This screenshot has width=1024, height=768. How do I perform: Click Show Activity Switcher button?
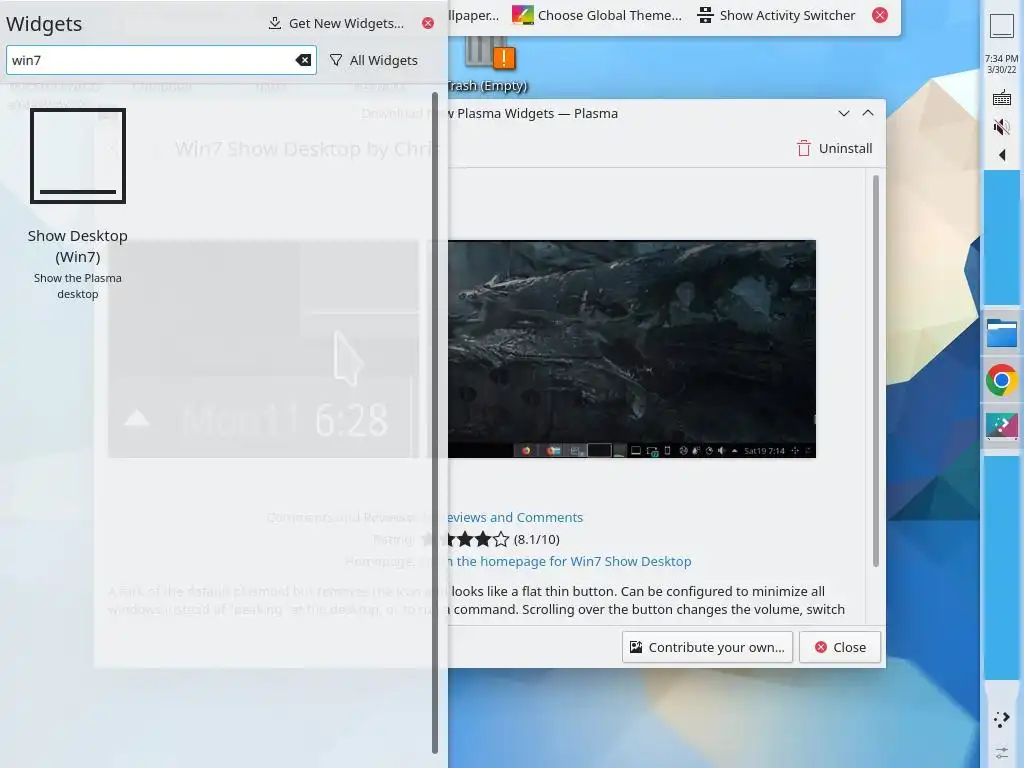[x=776, y=15]
